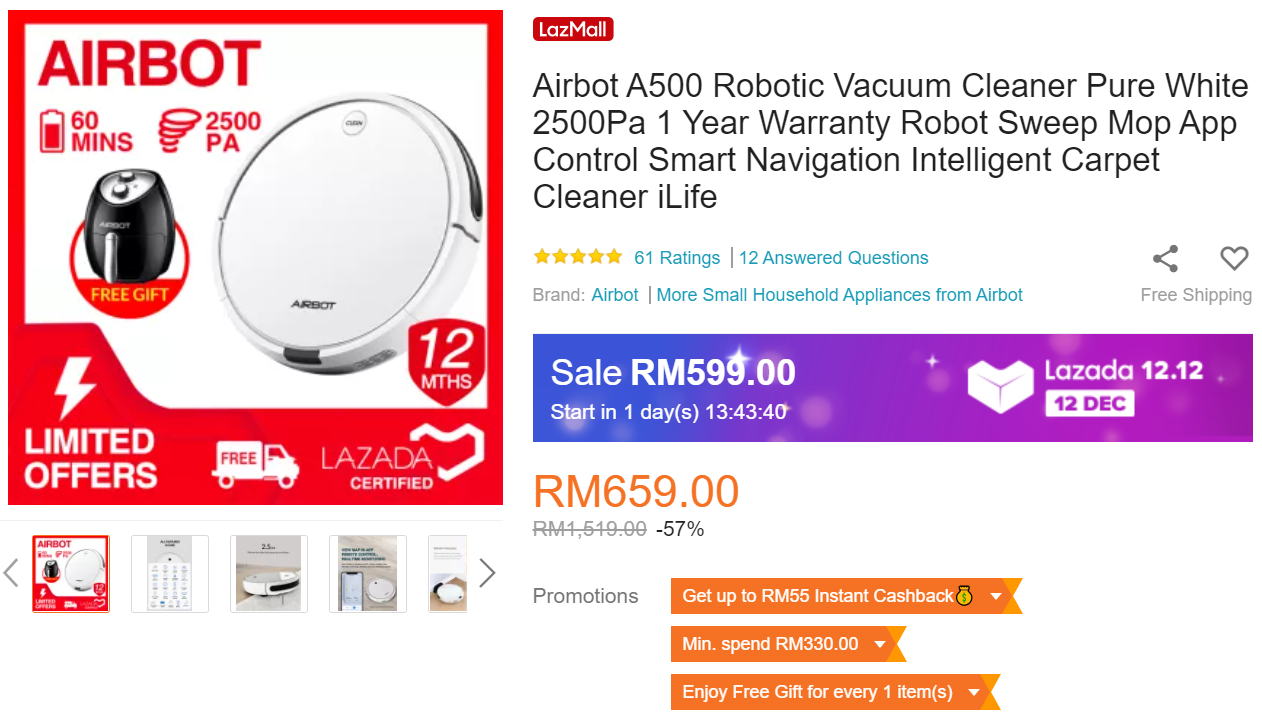Click the LazMall badge
Viewport: 1262px width, 716px height.
point(573,29)
